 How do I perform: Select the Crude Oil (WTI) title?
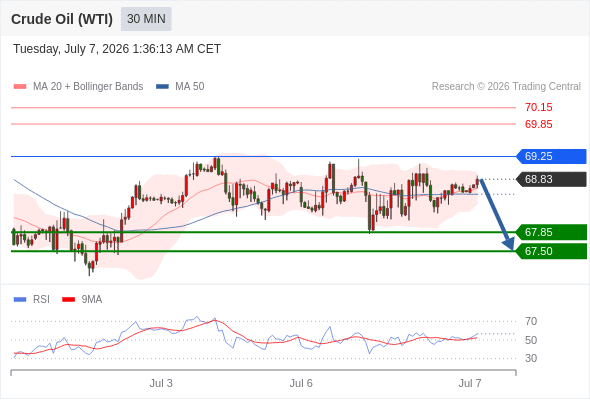[x=62, y=19]
